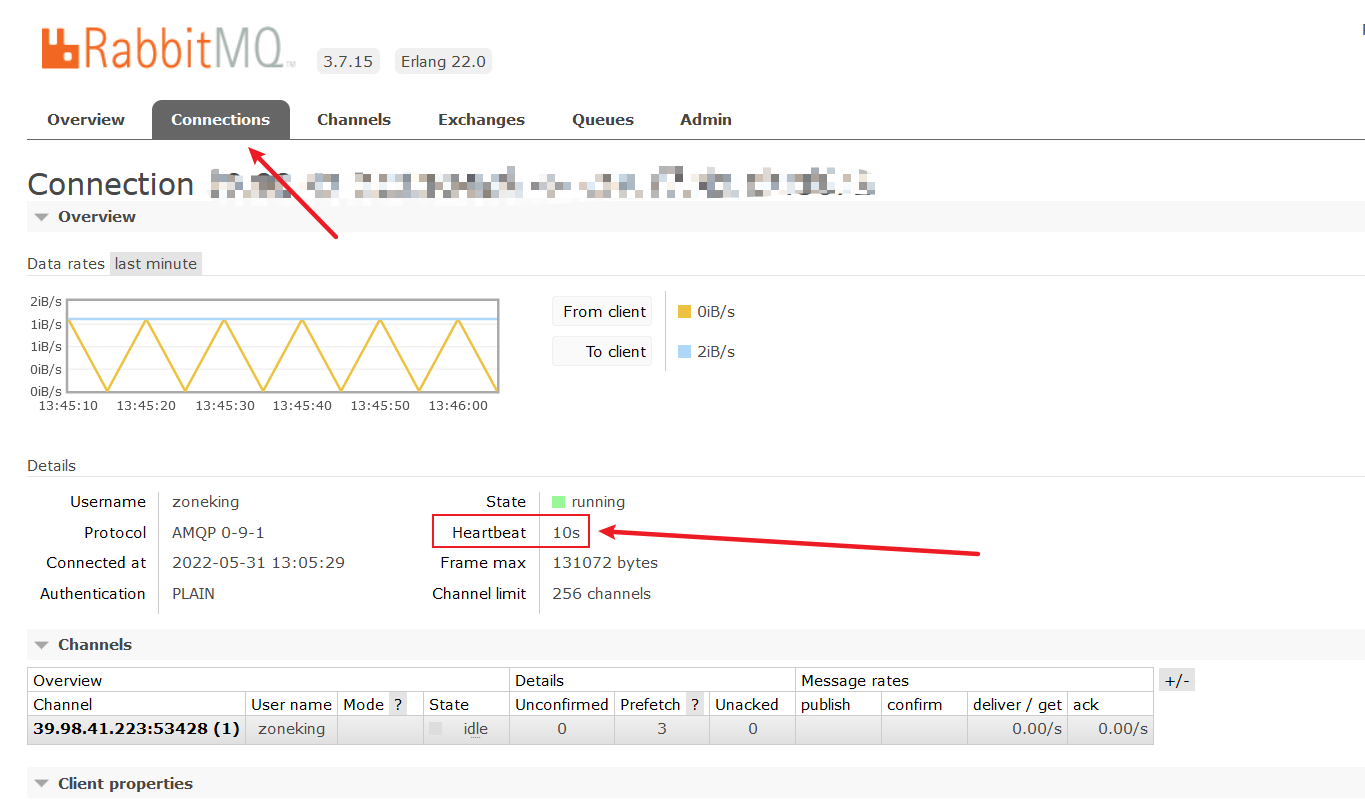Toggle table columns with +/- button
This screenshot has height=803, width=1365.
pyautogui.click(x=1177, y=680)
